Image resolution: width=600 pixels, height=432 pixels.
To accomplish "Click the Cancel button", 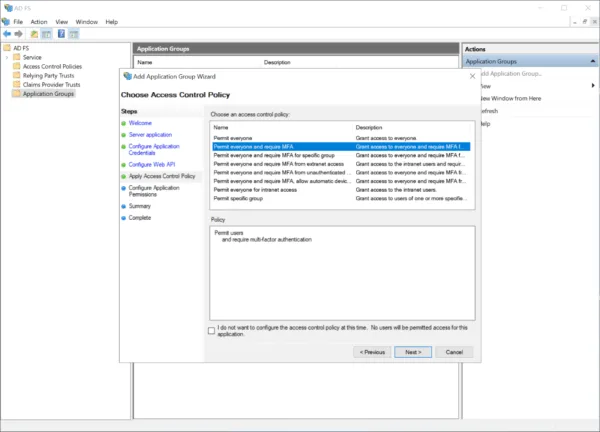I will (x=454, y=352).
